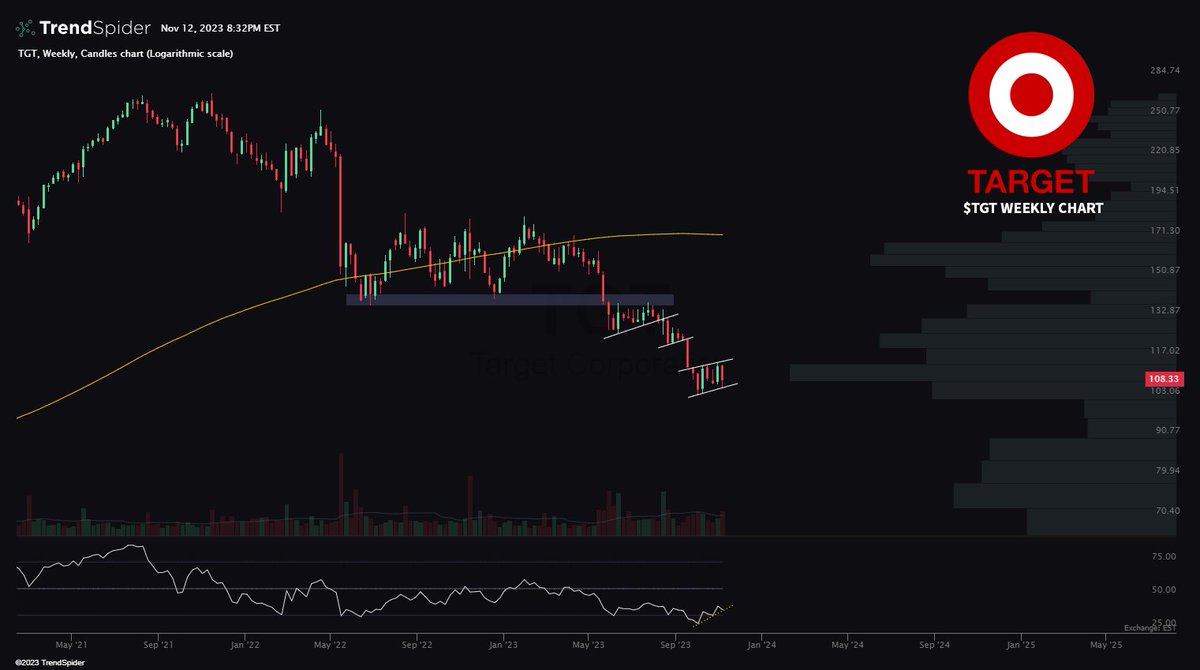Click the 284.74 price axis label

[x=1165, y=70]
